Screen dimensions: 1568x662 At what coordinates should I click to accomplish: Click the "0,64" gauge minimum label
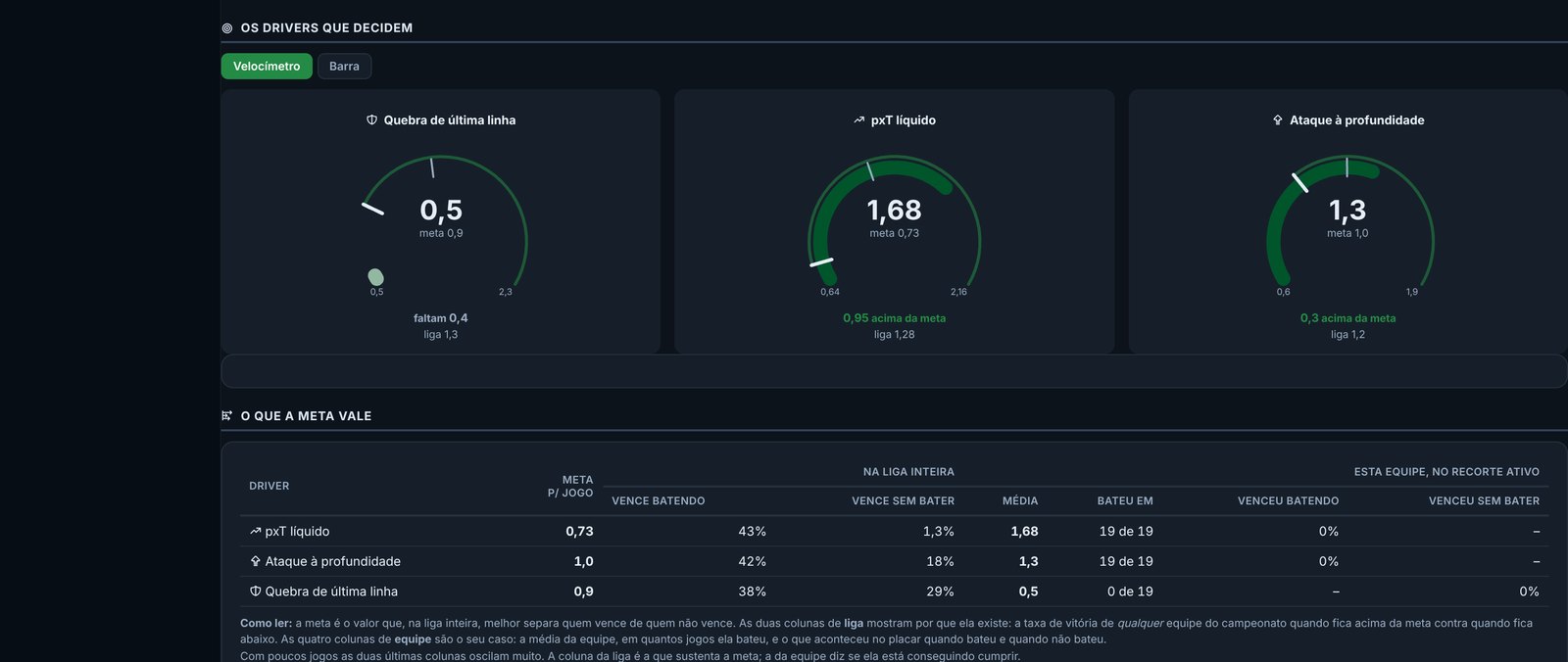(830, 292)
